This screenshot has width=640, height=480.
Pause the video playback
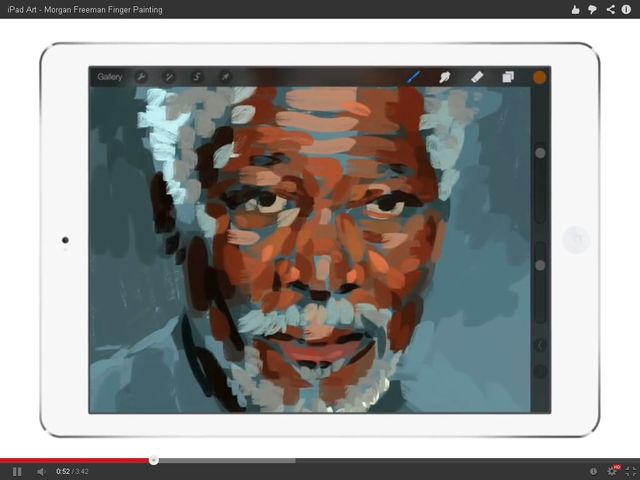click(x=17, y=472)
